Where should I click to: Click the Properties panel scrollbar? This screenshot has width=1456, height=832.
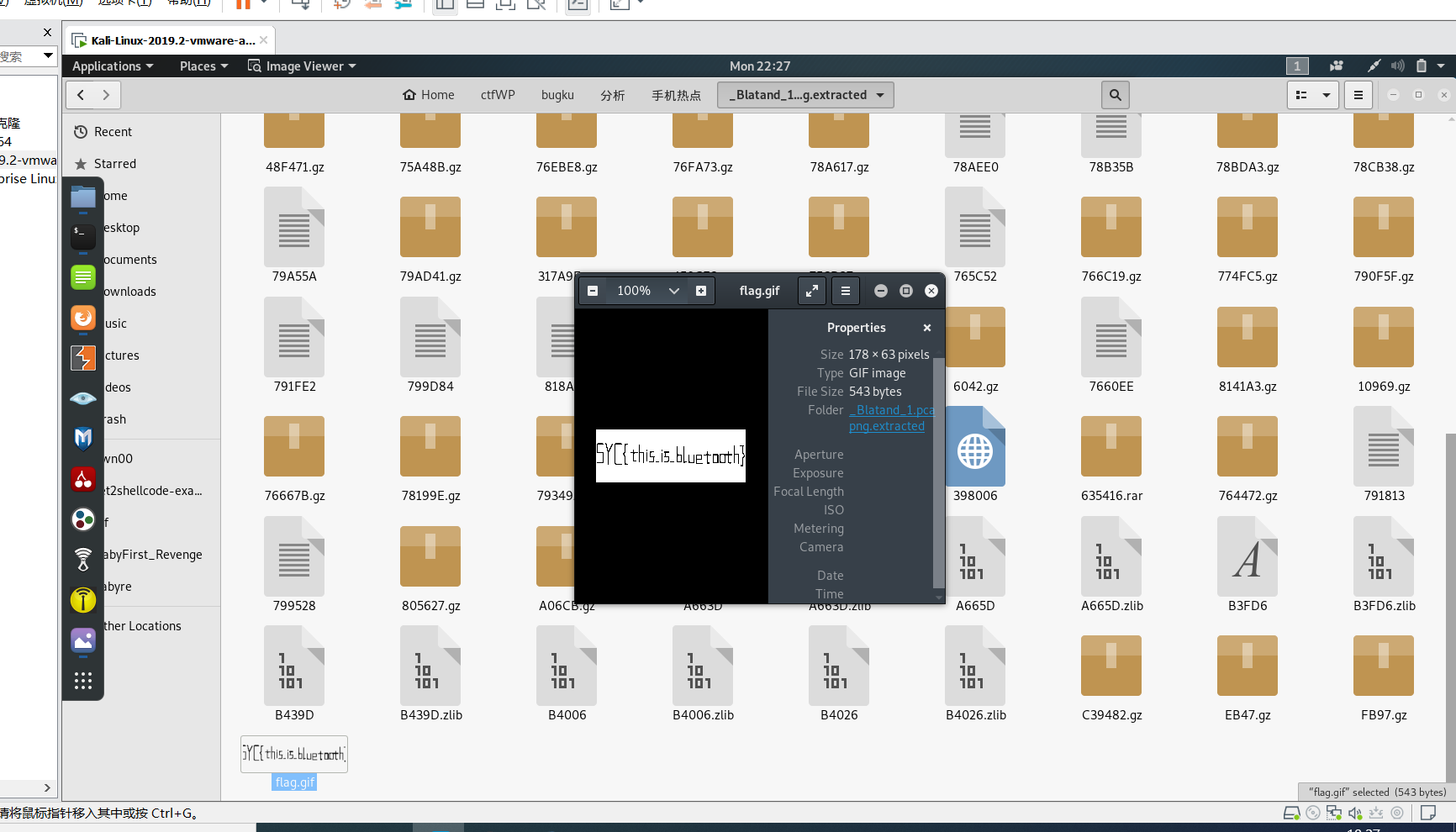[x=938, y=472]
